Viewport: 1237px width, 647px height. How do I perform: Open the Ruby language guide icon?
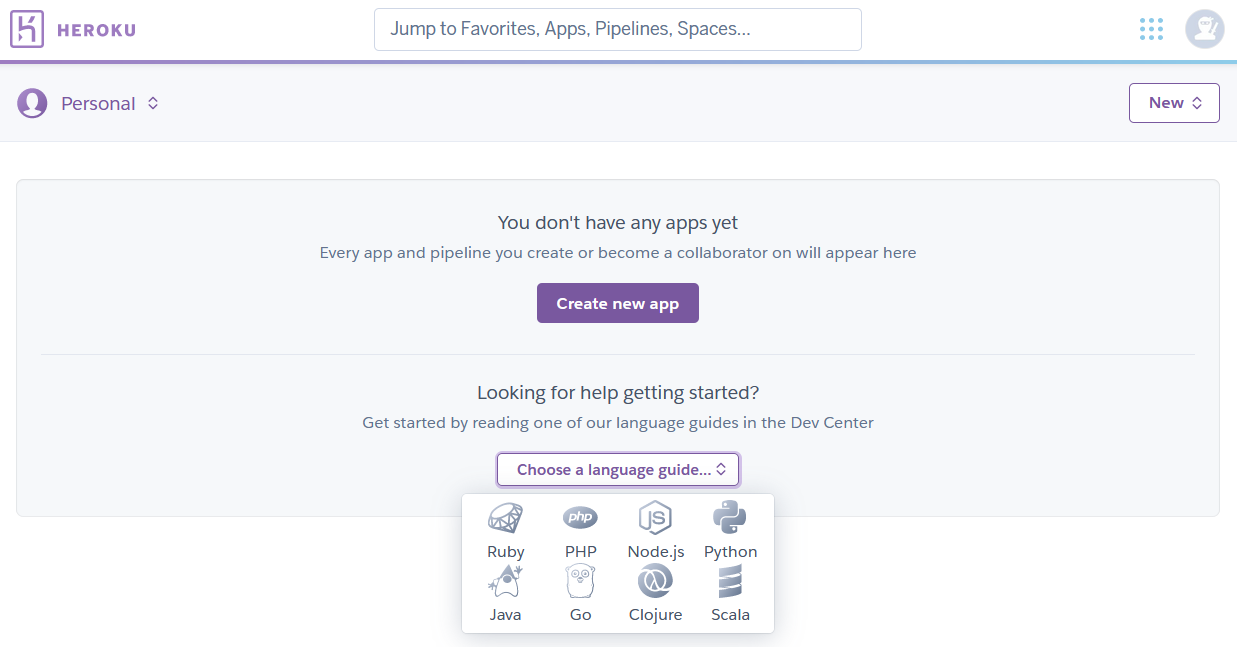[505, 518]
